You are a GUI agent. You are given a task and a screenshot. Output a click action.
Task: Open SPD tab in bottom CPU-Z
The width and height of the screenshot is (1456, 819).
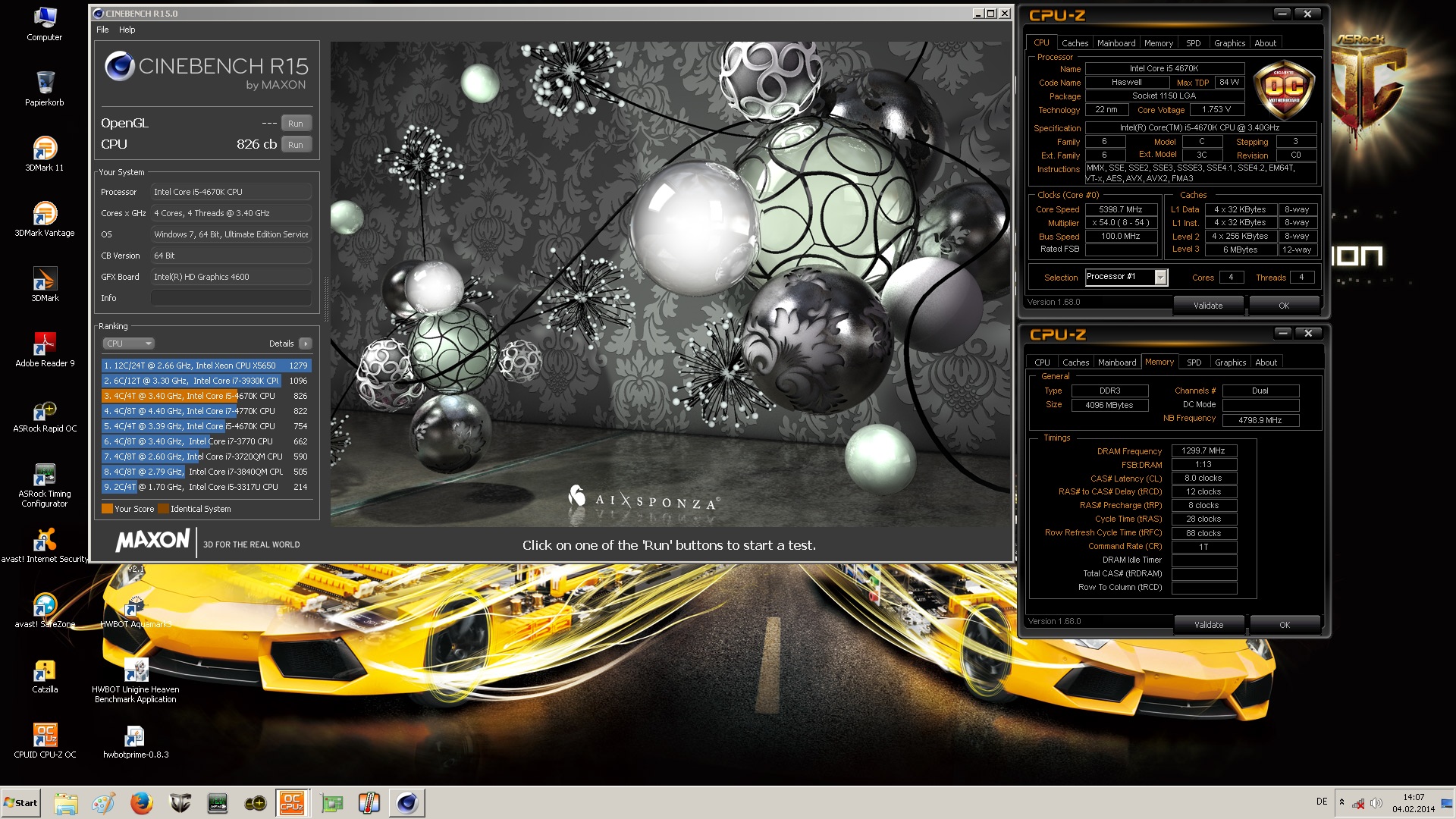(x=1194, y=362)
